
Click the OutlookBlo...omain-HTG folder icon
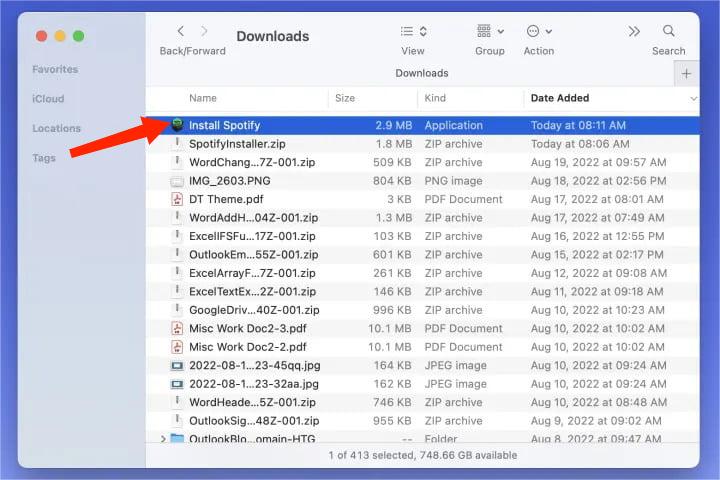pos(177,438)
